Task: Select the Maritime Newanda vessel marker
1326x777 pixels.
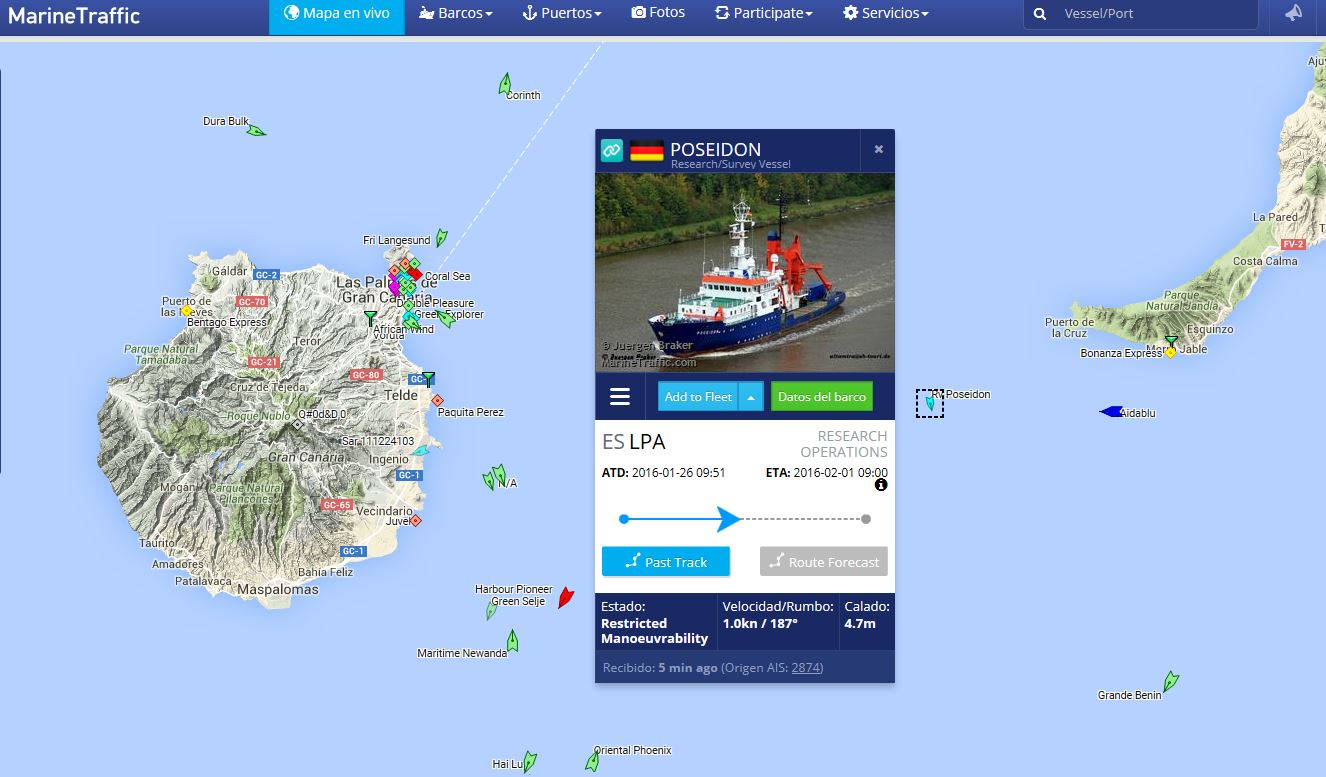Action: 512,640
